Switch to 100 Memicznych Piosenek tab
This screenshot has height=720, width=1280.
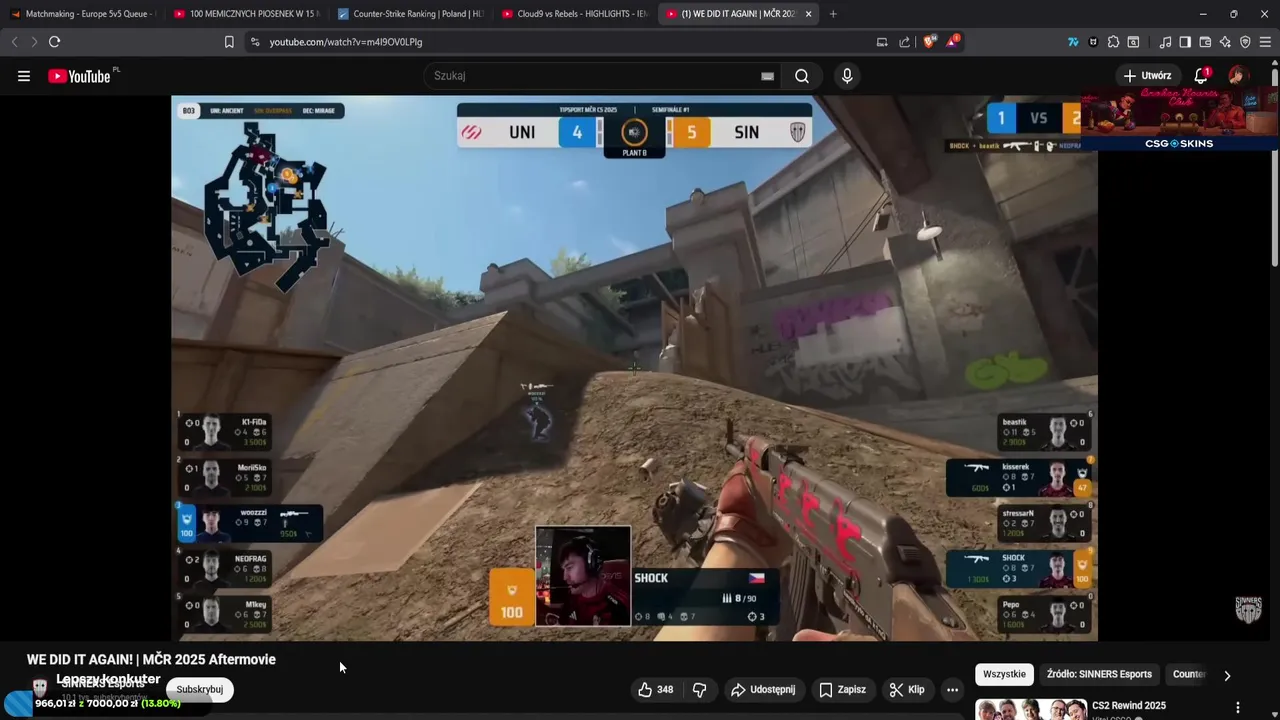pos(246,14)
